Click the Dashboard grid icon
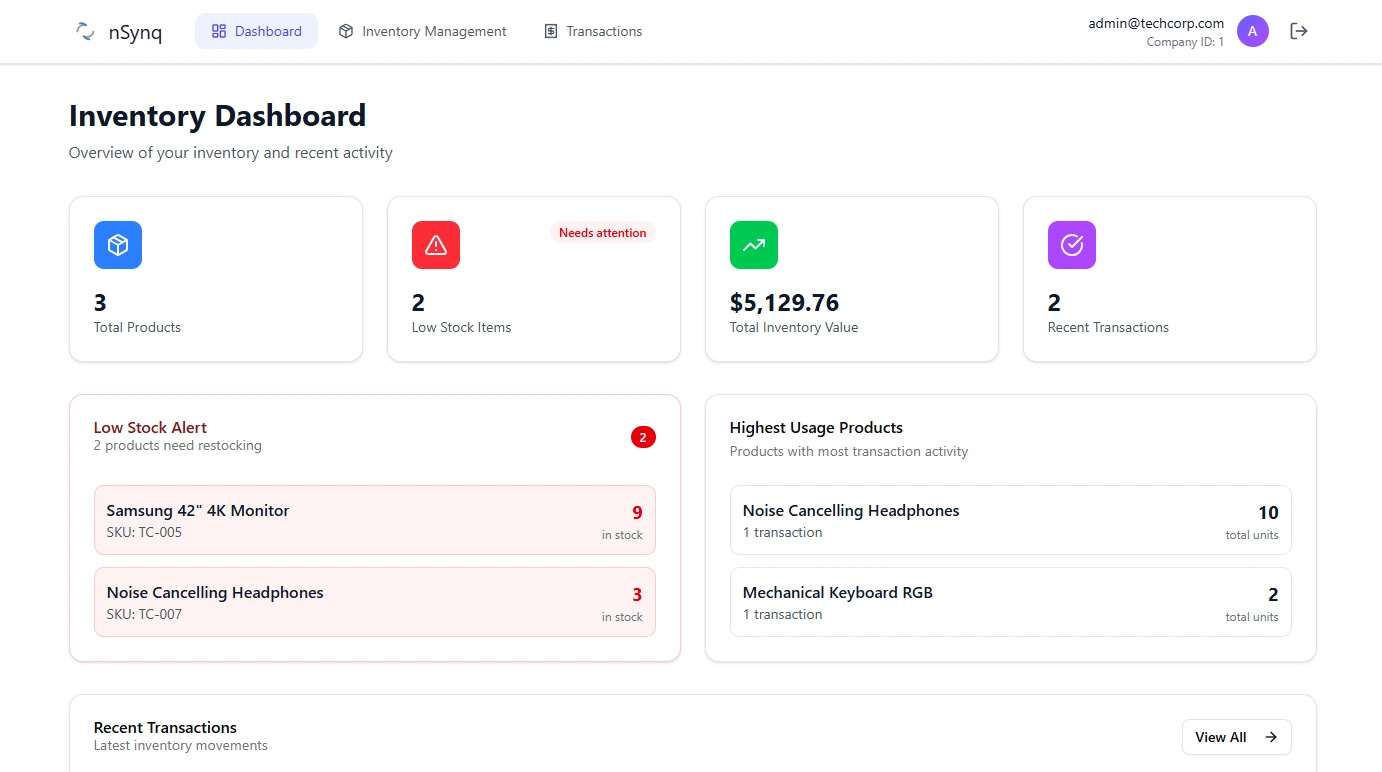 point(218,31)
